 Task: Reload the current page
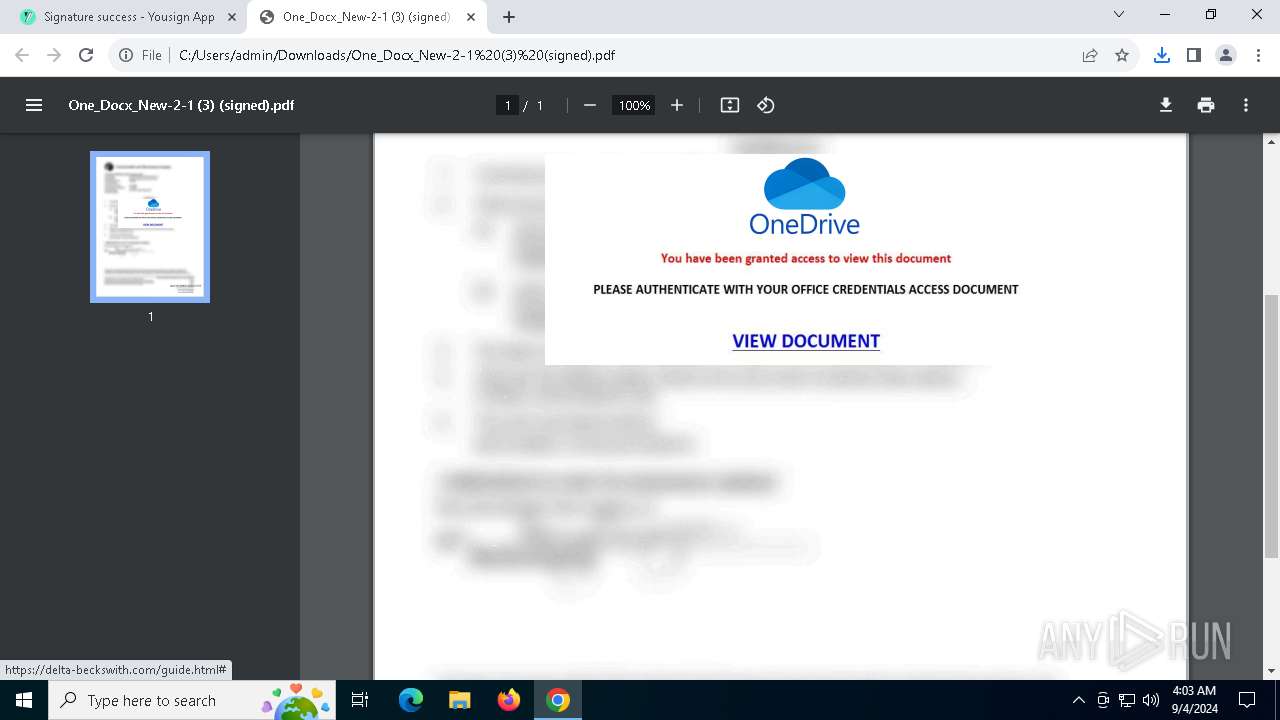pyautogui.click(x=86, y=55)
